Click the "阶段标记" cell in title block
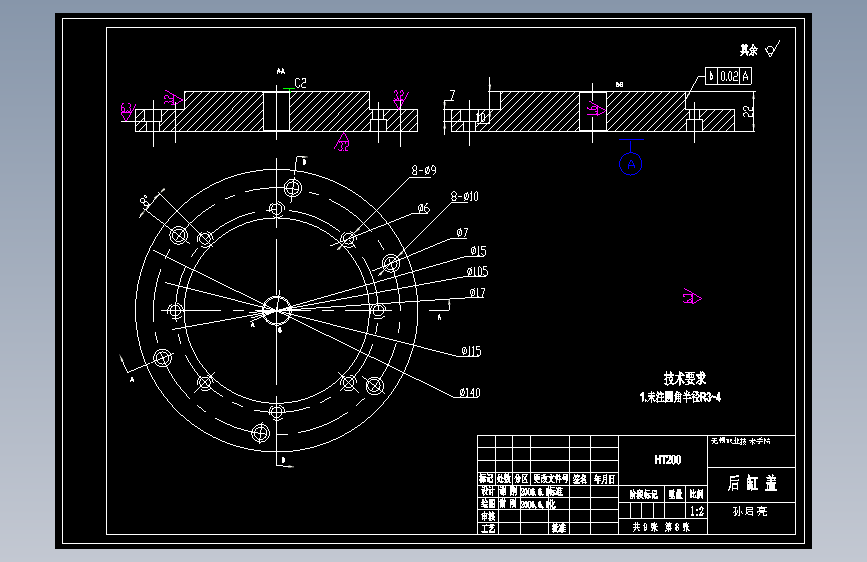Viewport: 867px width, 562px height. coord(643,495)
